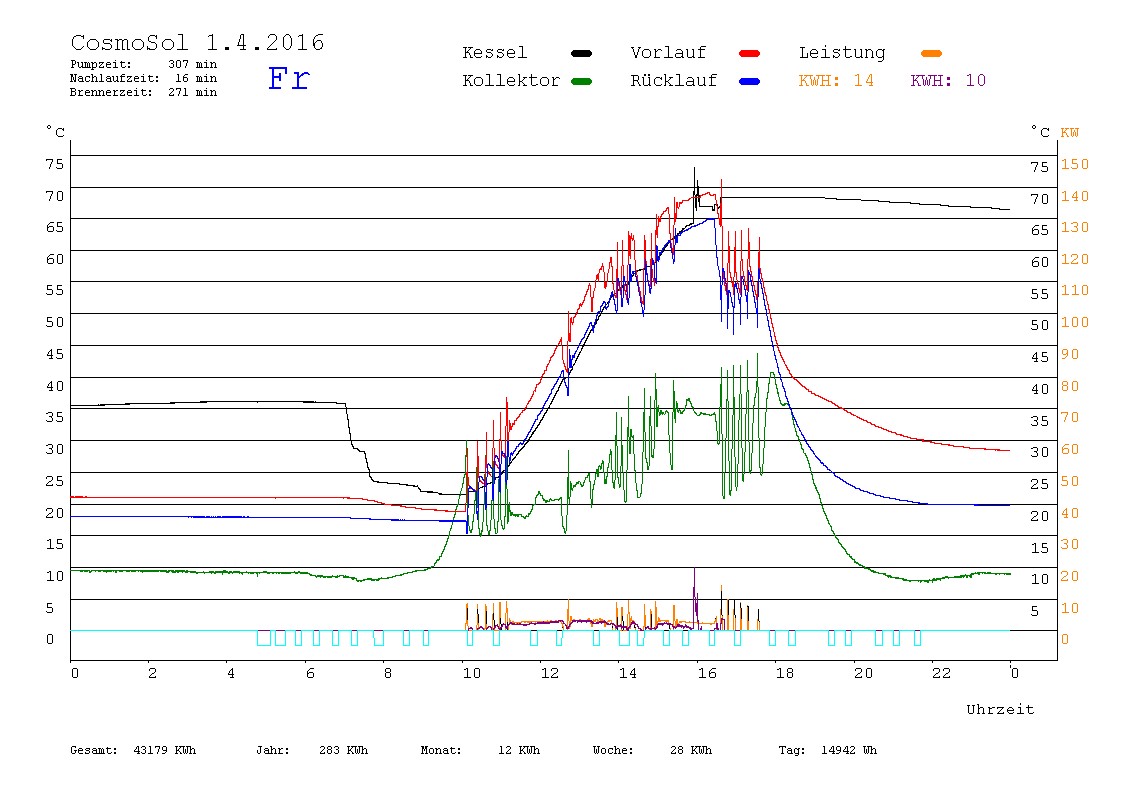
Task: Click the "Leistung" legend label
Action: pyautogui.click(x=842, y=53)
